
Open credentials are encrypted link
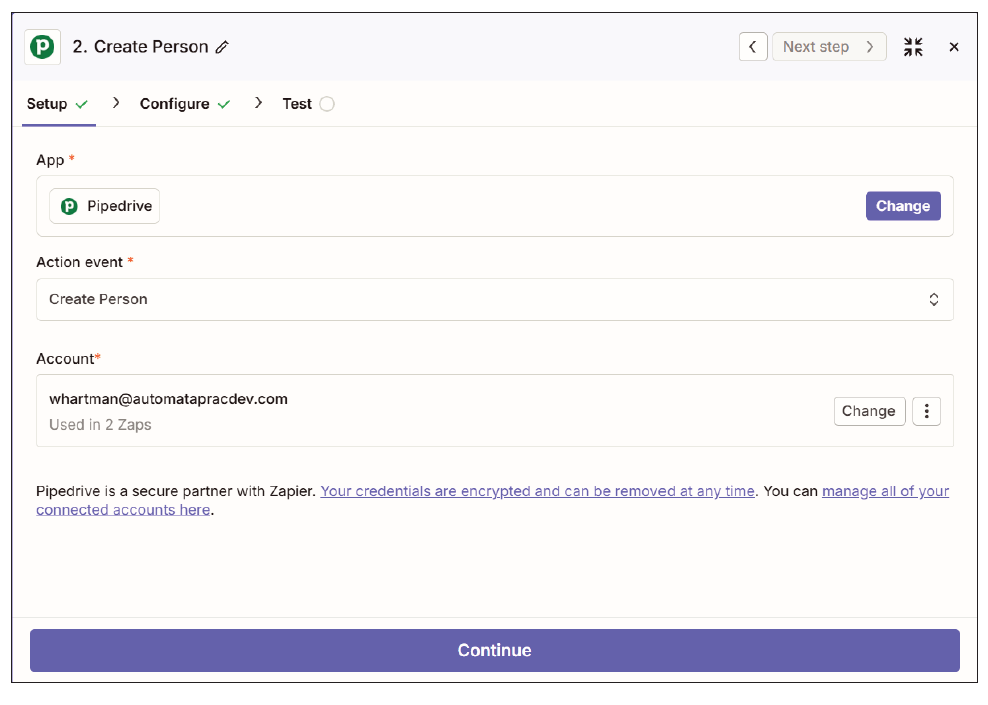[537, 491]
